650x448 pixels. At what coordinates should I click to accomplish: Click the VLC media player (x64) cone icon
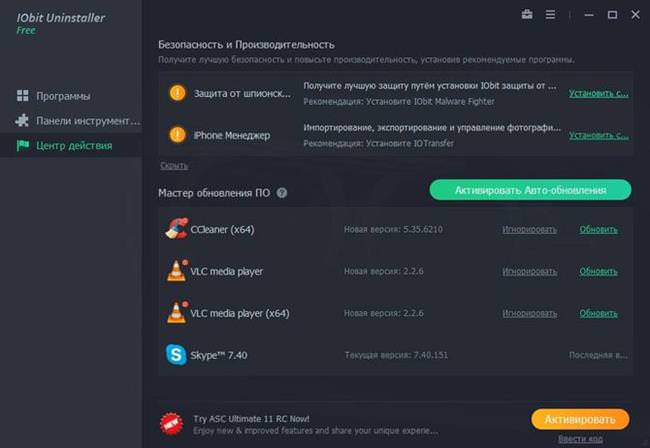coord(177,312)
